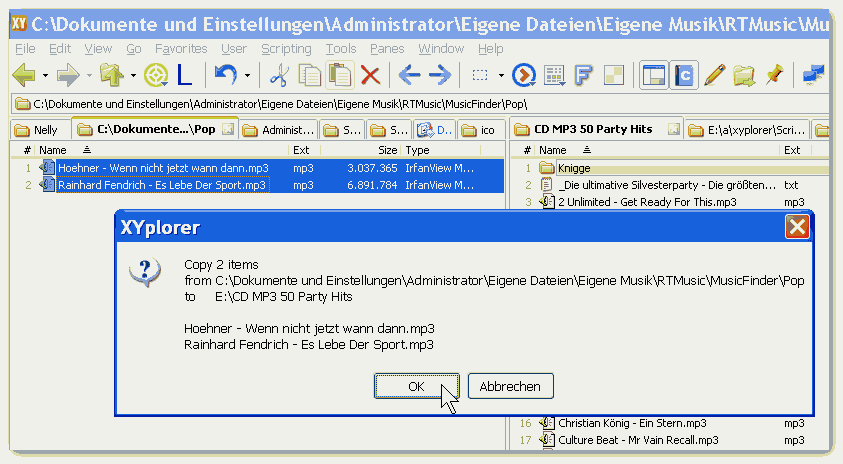Click OK to confirm copy
Image resolution: width=843 pixels, height=464 pixels.
tap(417, 386)
